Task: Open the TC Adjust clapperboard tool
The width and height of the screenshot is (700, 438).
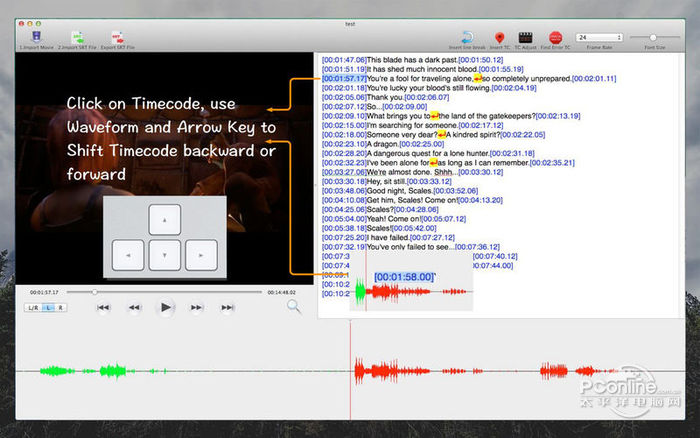Action: click(525, 38)
